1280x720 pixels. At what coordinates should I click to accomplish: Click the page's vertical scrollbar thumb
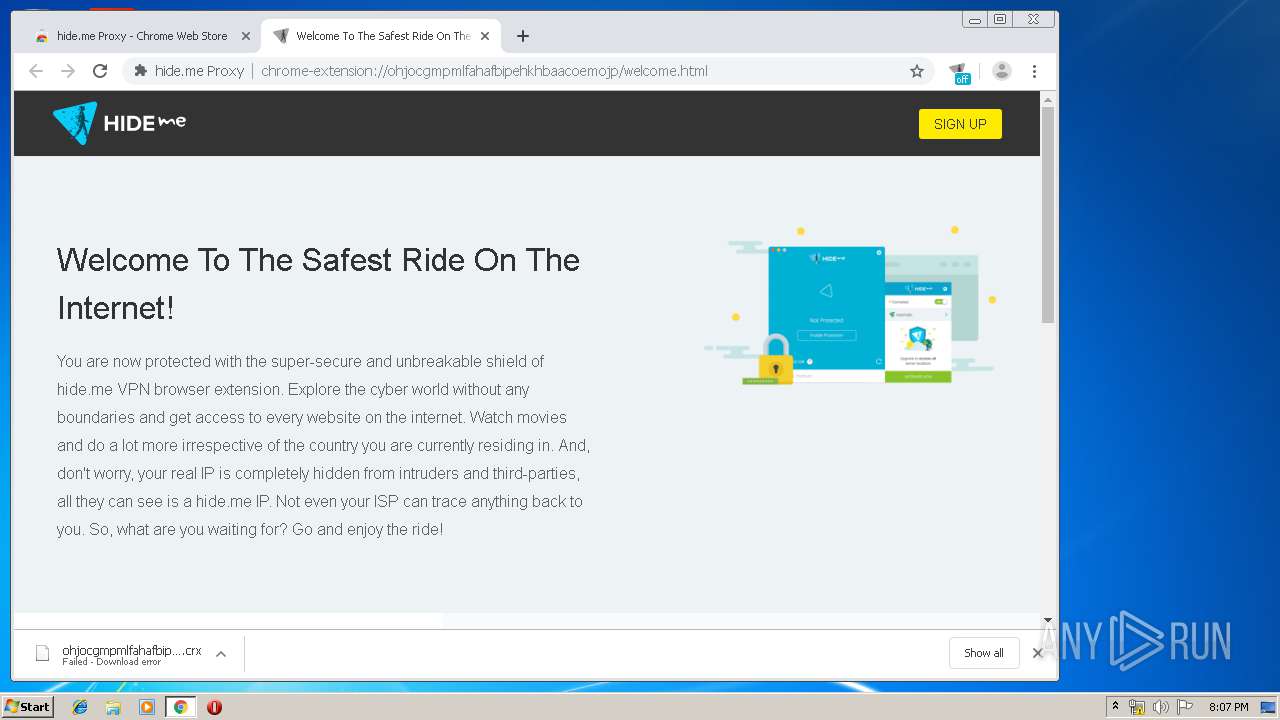pyautogui.click(x=1048, y=215)
